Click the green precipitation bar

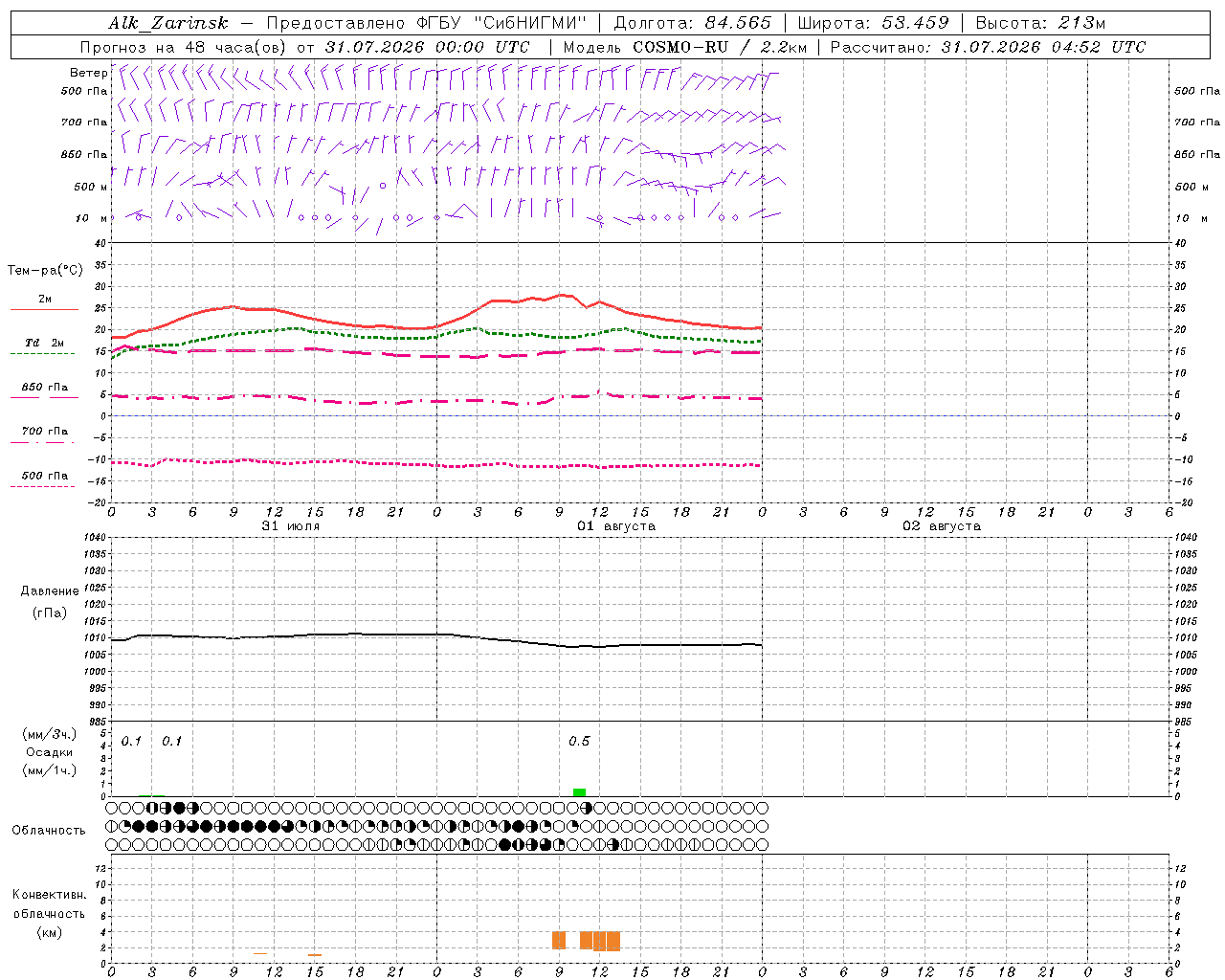pos(579,792)
